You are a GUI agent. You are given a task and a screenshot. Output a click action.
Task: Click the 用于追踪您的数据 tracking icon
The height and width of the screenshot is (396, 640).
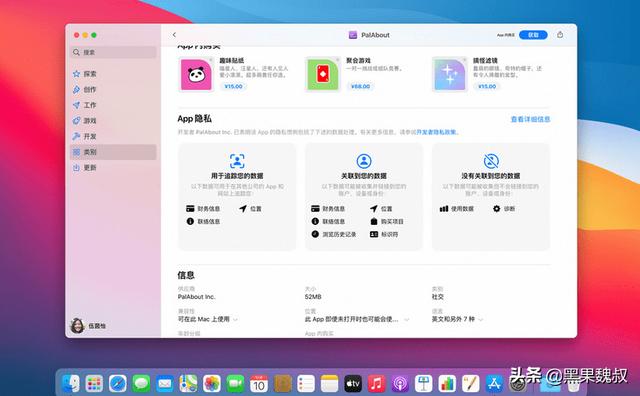coord(237,161)
